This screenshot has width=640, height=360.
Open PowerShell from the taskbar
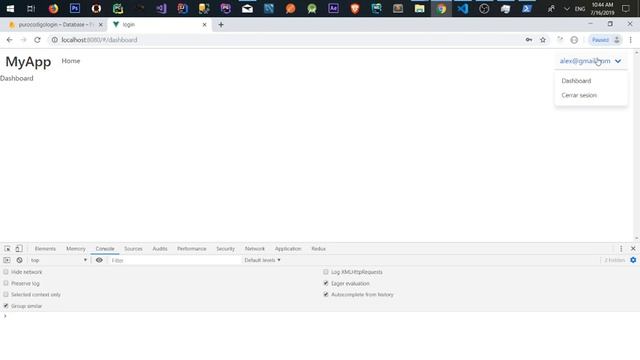527,9
